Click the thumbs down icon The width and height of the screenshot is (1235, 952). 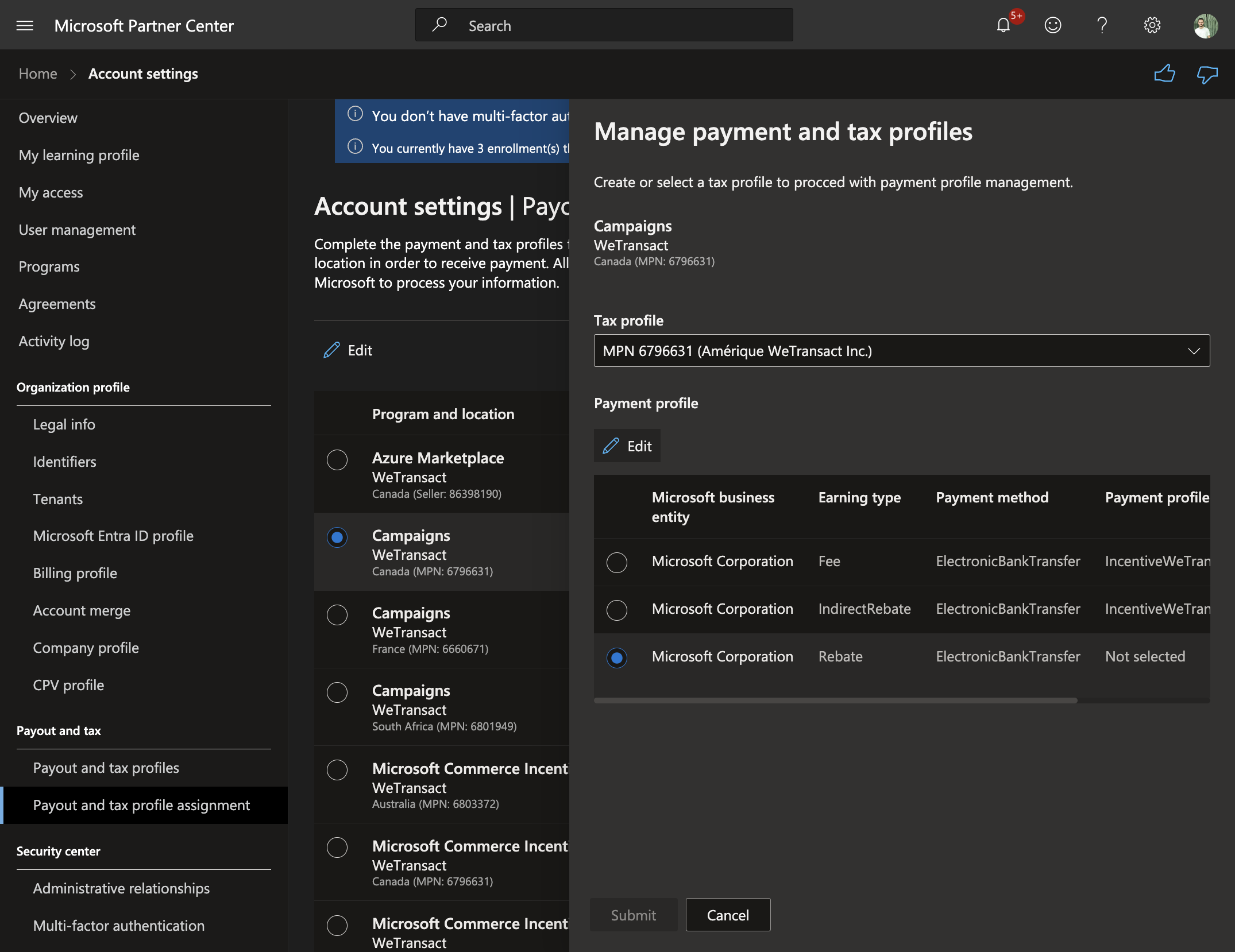coord(1207,74)
